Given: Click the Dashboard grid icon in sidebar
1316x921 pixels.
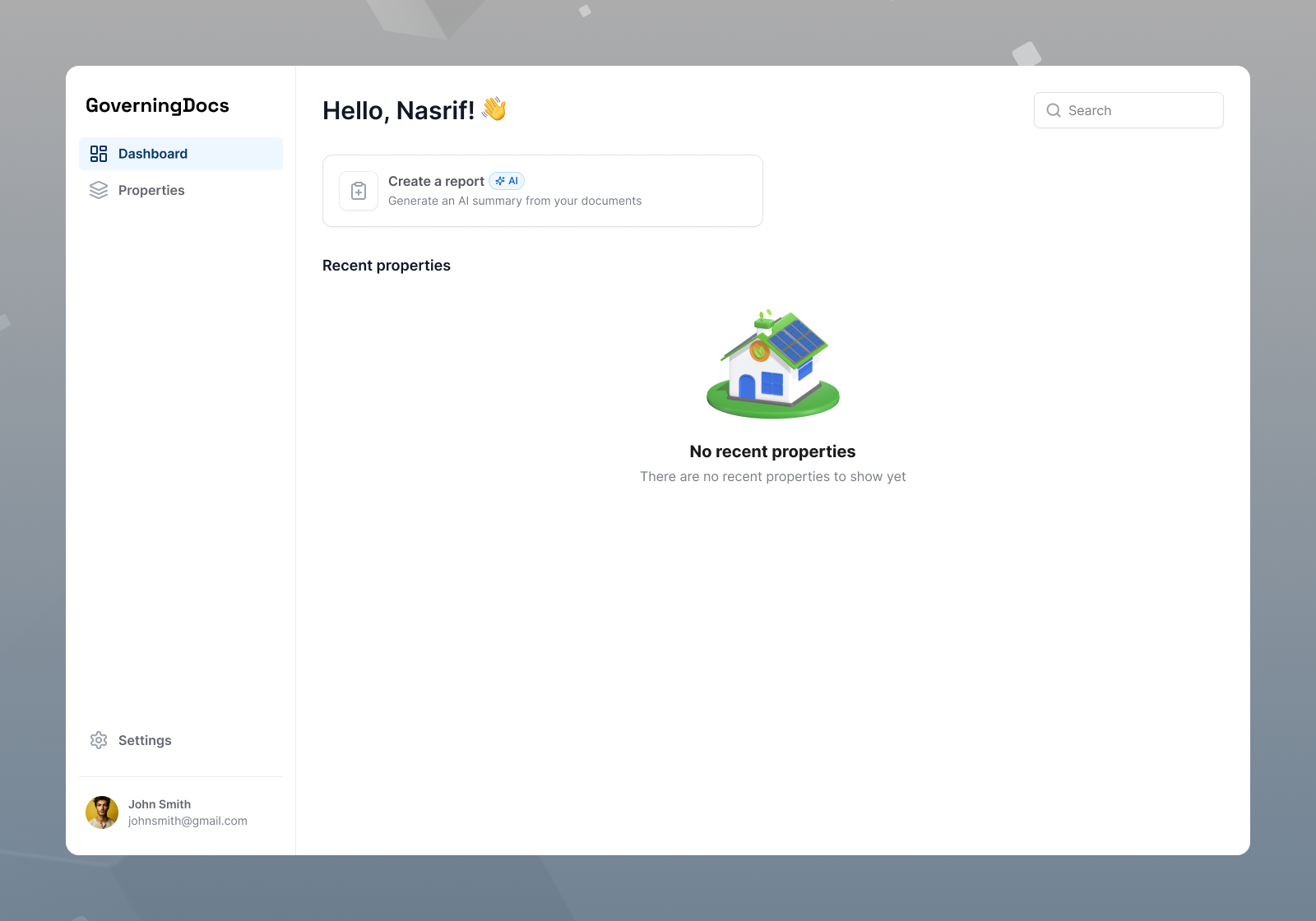Looking at the screenshot, I should point(99,154).
